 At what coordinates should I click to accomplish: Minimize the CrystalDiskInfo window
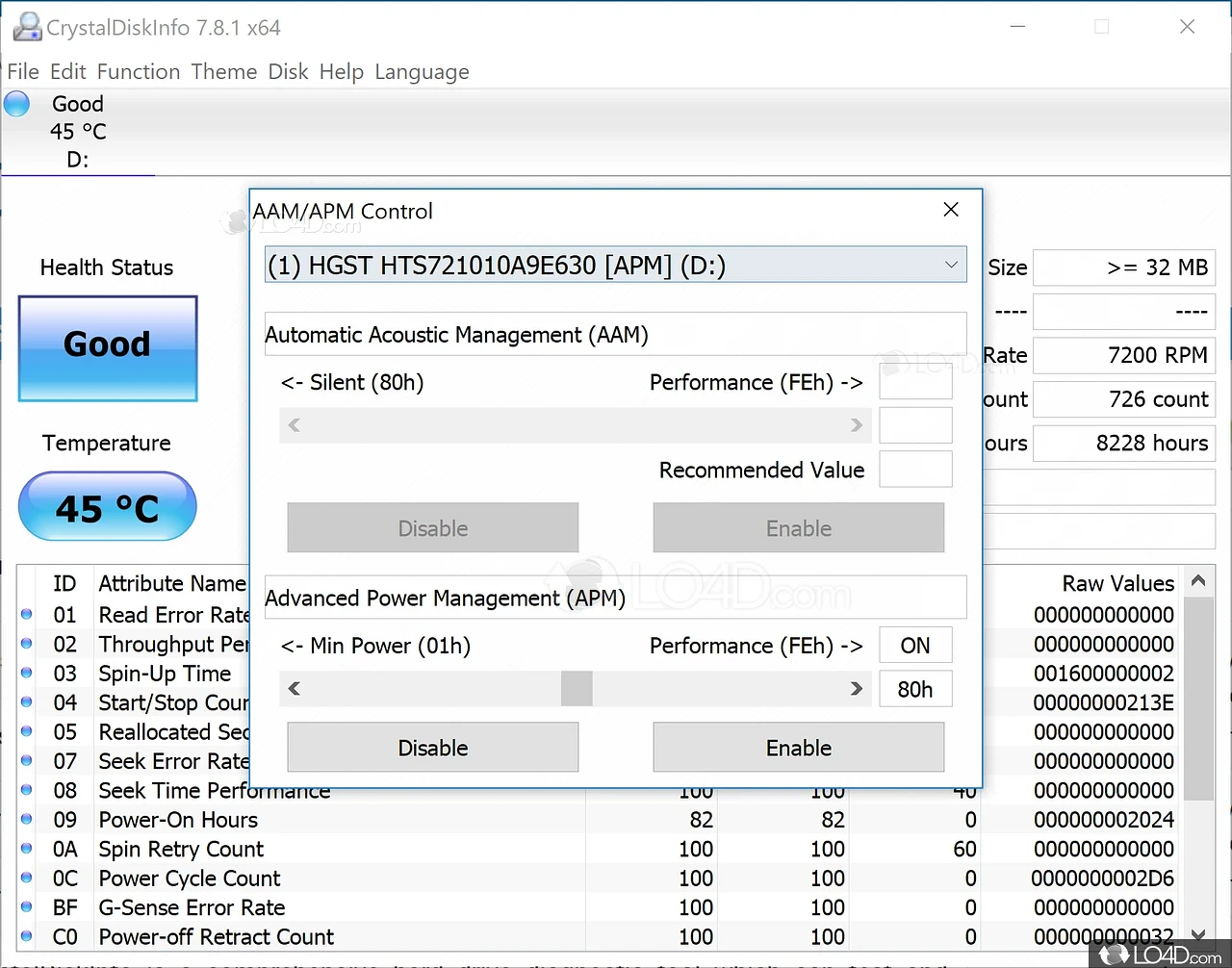click(1017, 27)
